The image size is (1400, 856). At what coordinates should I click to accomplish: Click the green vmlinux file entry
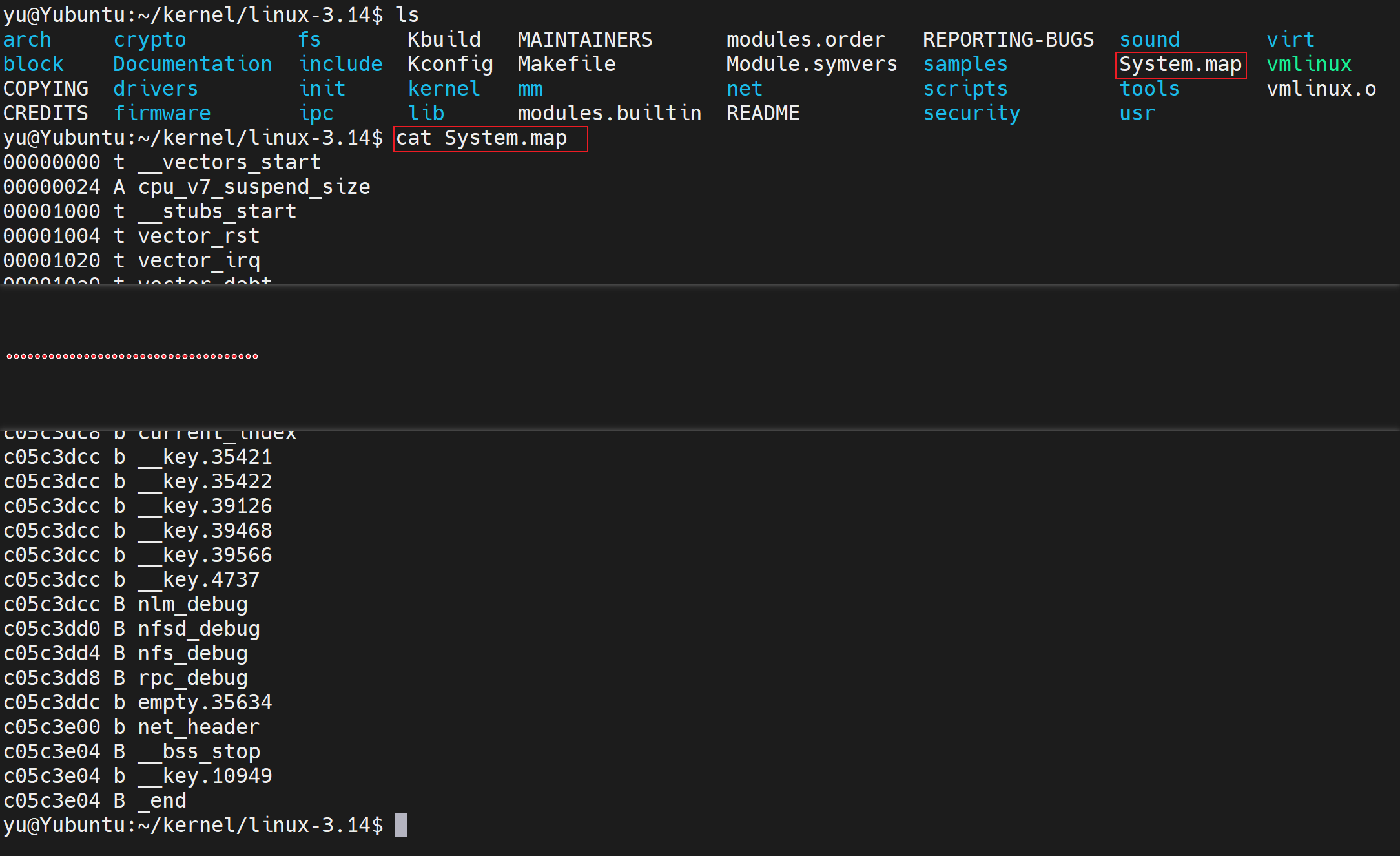1308,65
